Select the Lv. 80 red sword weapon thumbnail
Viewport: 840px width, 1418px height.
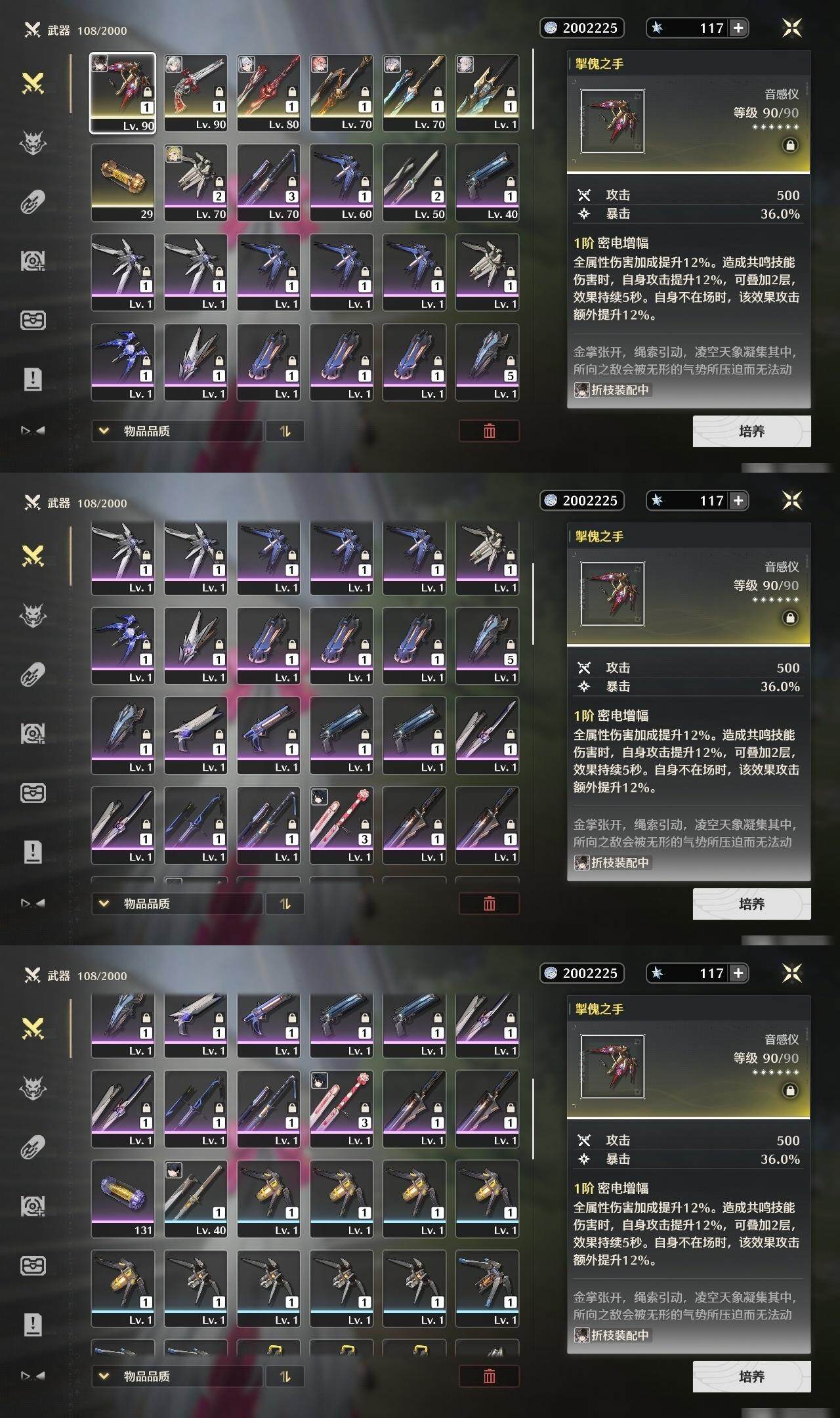[x=268, y=93]
